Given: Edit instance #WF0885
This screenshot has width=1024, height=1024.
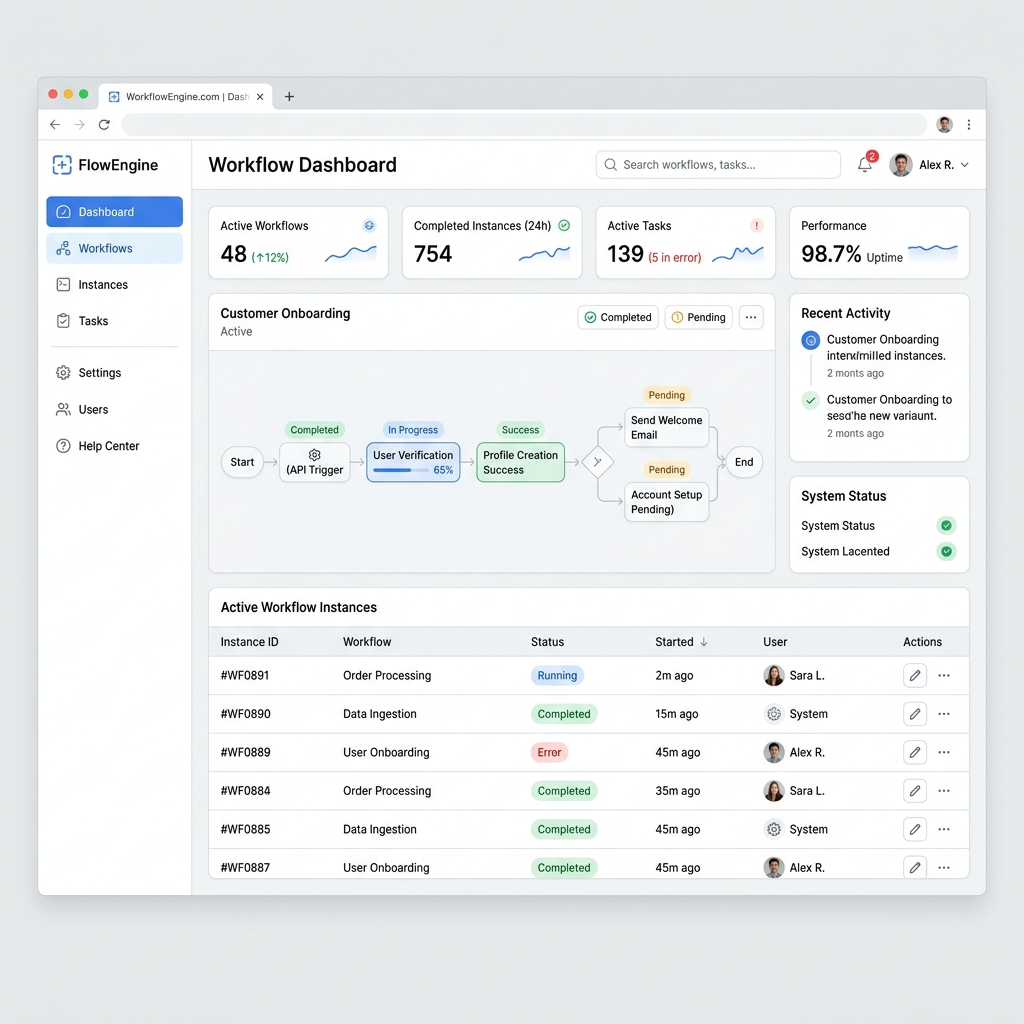Looking at the screenshot, I should (914, 829).
